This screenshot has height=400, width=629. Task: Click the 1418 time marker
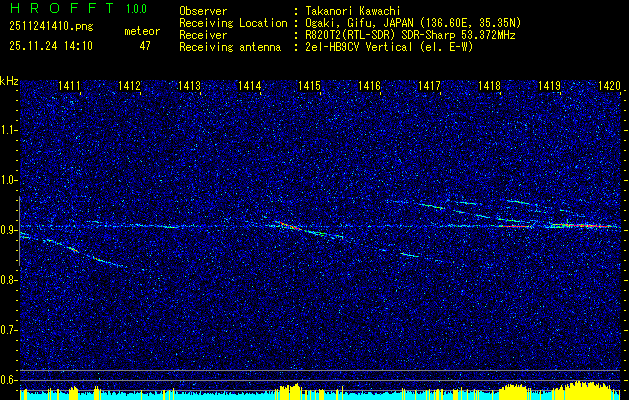(x=489, y=85)
